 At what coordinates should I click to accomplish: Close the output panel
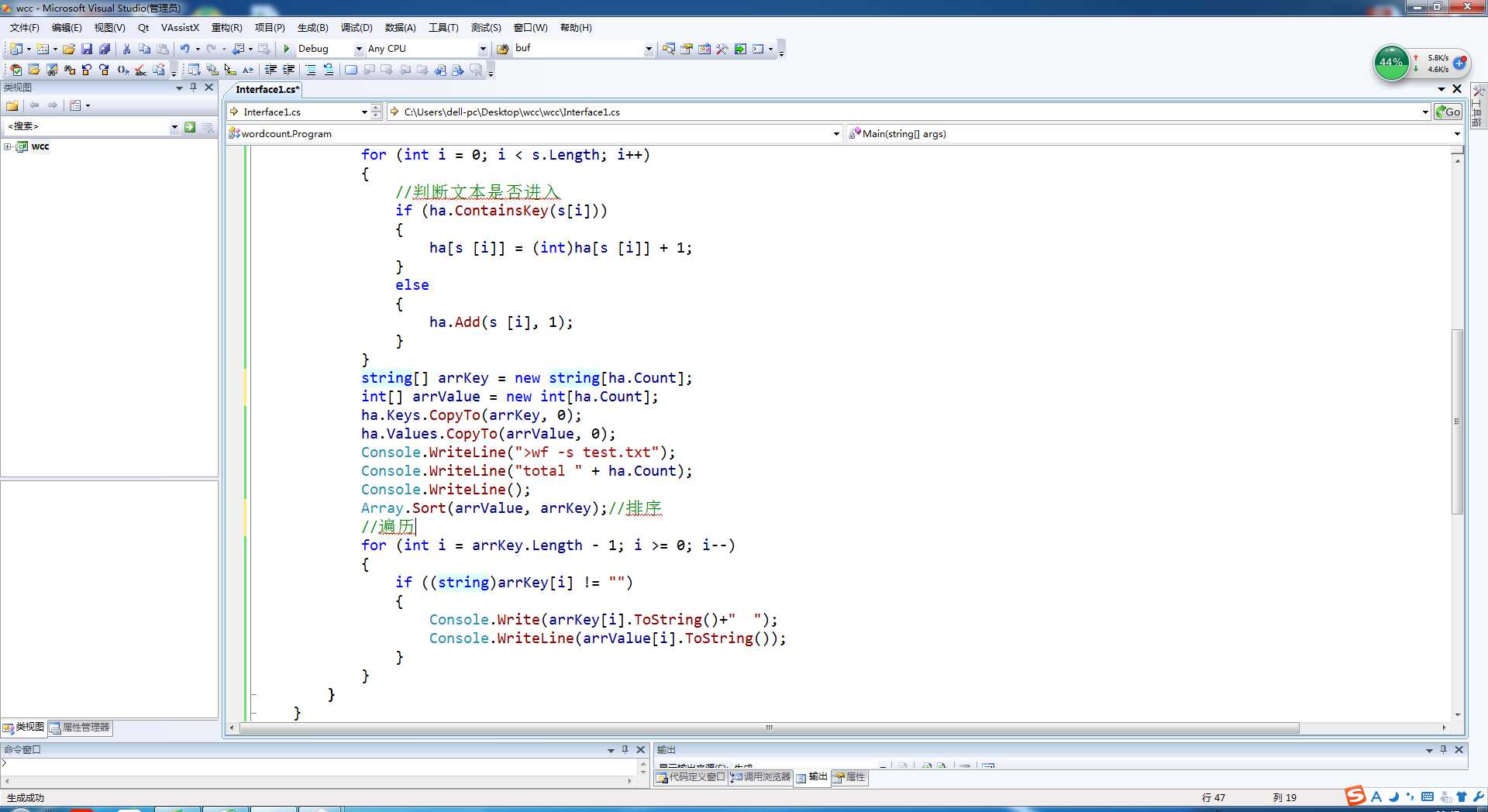pos(1459,749)
